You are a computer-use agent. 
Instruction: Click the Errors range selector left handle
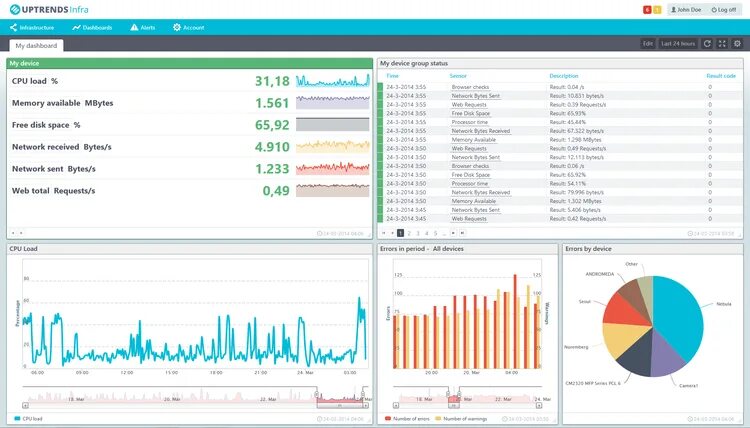pos(449,394)
